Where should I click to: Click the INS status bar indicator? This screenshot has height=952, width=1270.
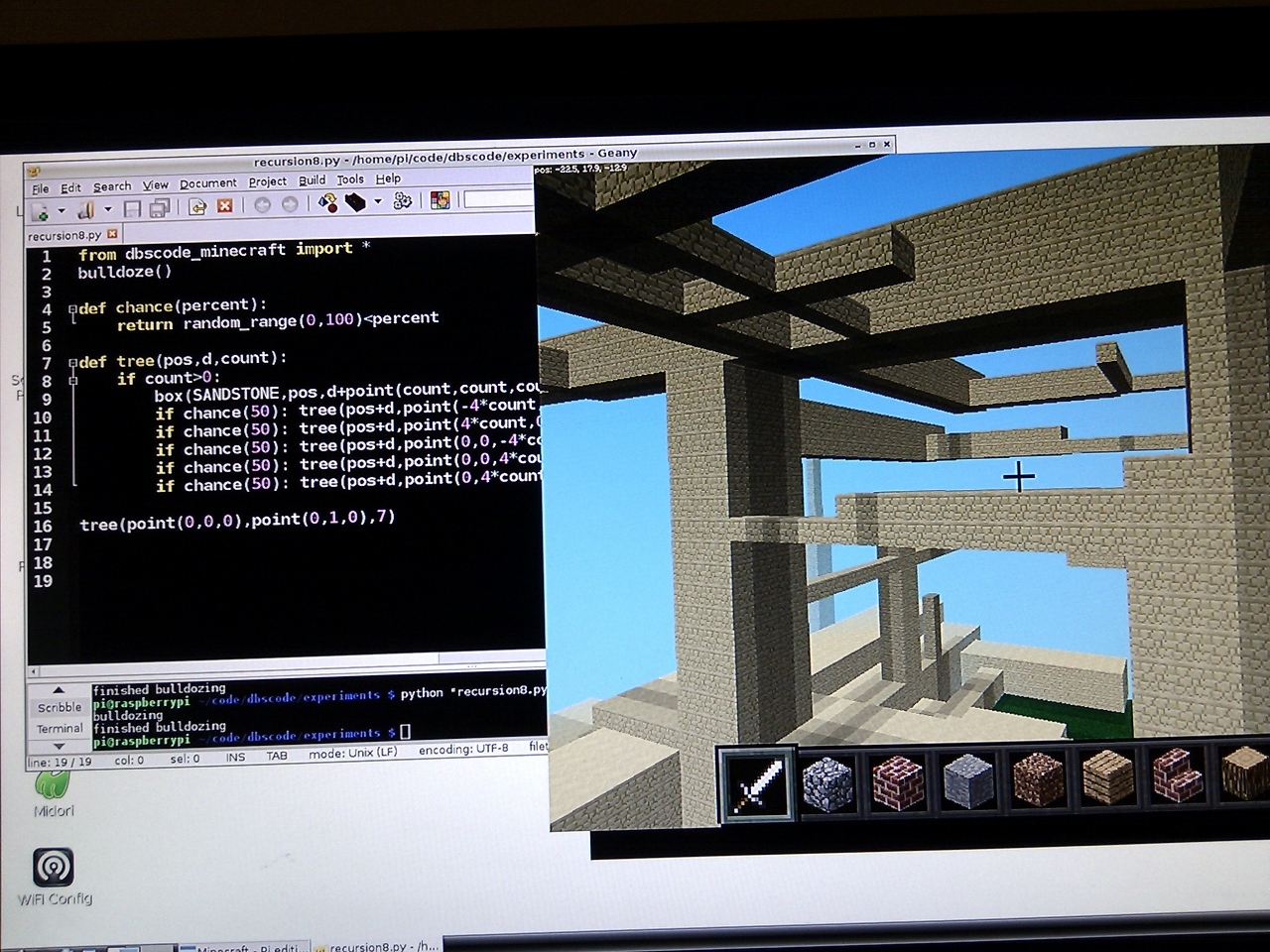235,757
